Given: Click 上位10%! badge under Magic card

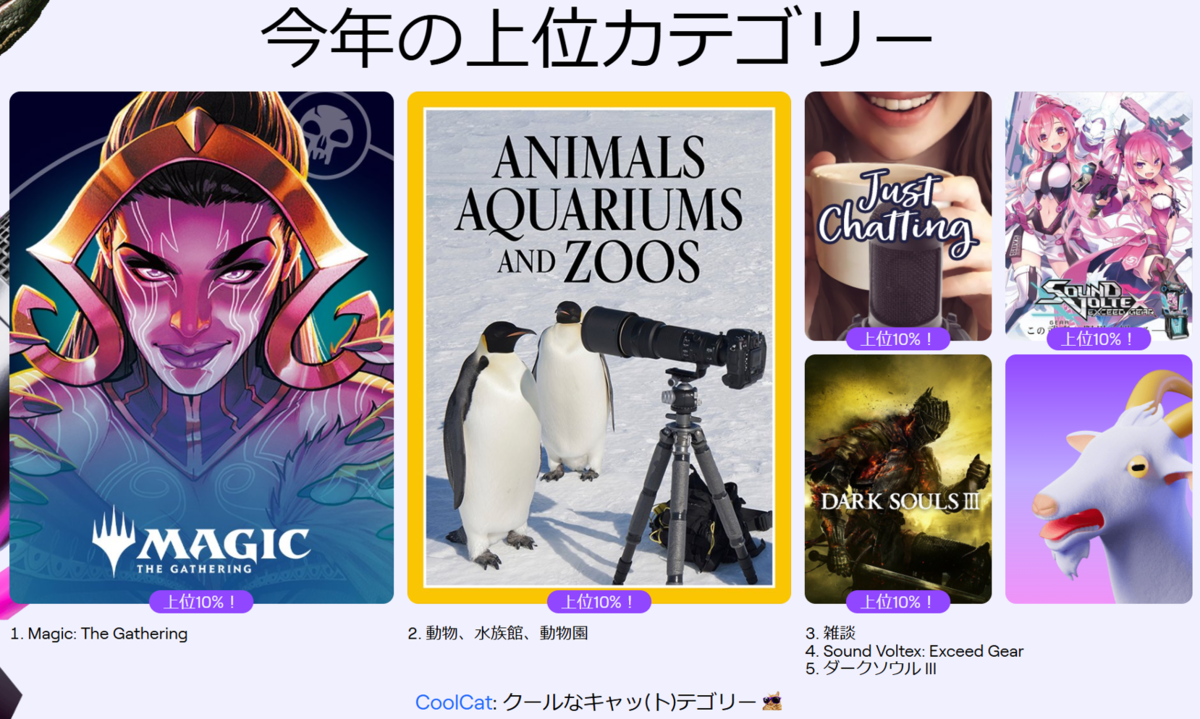Looking at the screenshot, I should [x=201, y=602].
